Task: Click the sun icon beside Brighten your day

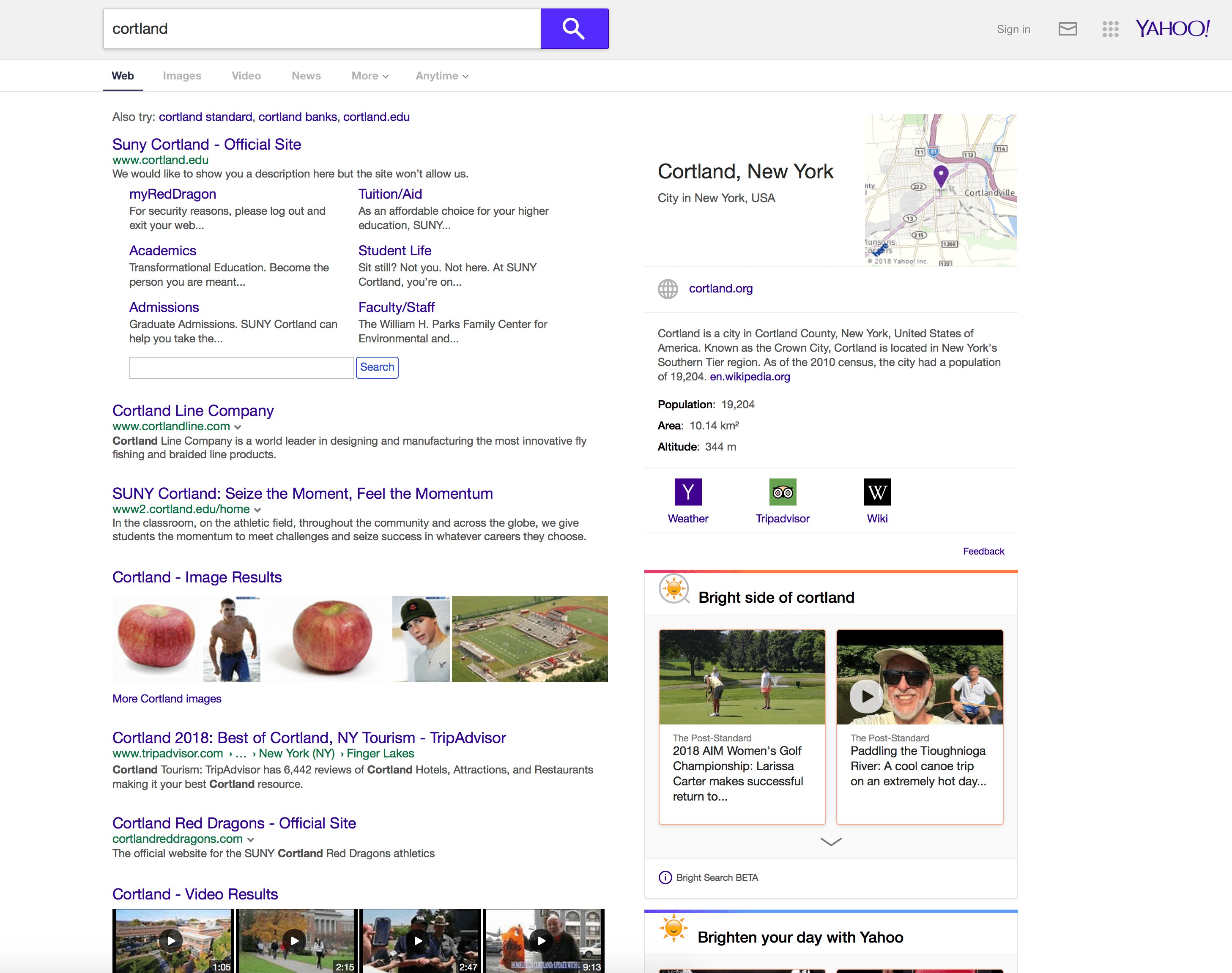Action: [673, 929]
